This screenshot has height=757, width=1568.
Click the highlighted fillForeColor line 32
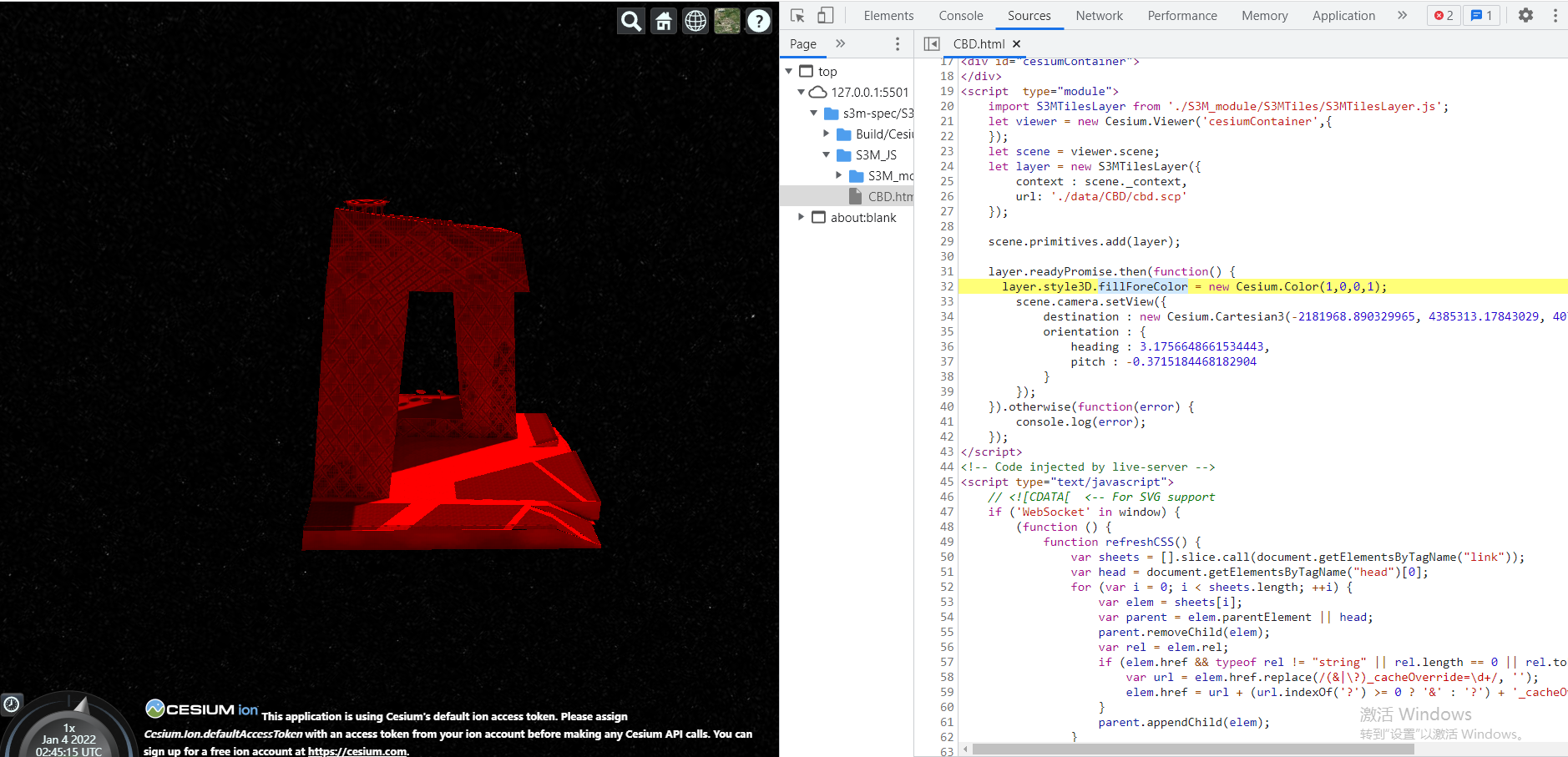pyautogui.click(x=1144, y=286)
